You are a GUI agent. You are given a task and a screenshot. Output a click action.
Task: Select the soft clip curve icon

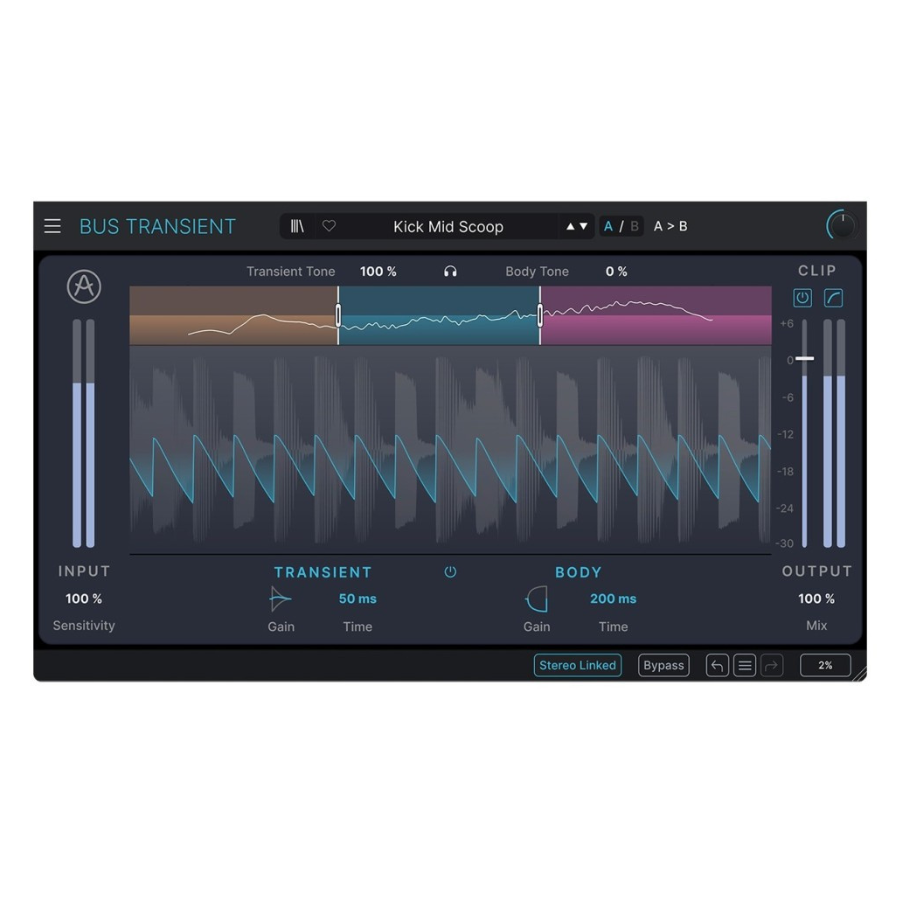(833, 298)
